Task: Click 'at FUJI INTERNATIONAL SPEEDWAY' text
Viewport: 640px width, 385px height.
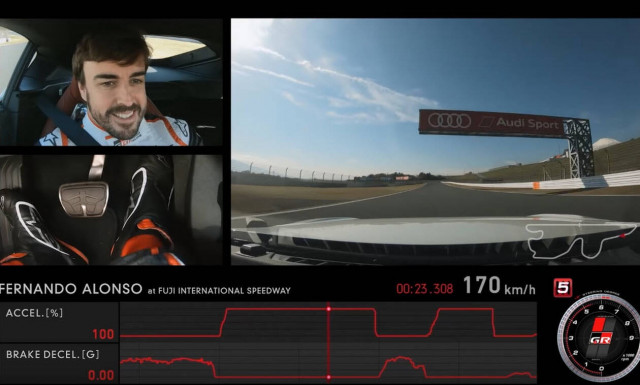Action: [219, 291]
